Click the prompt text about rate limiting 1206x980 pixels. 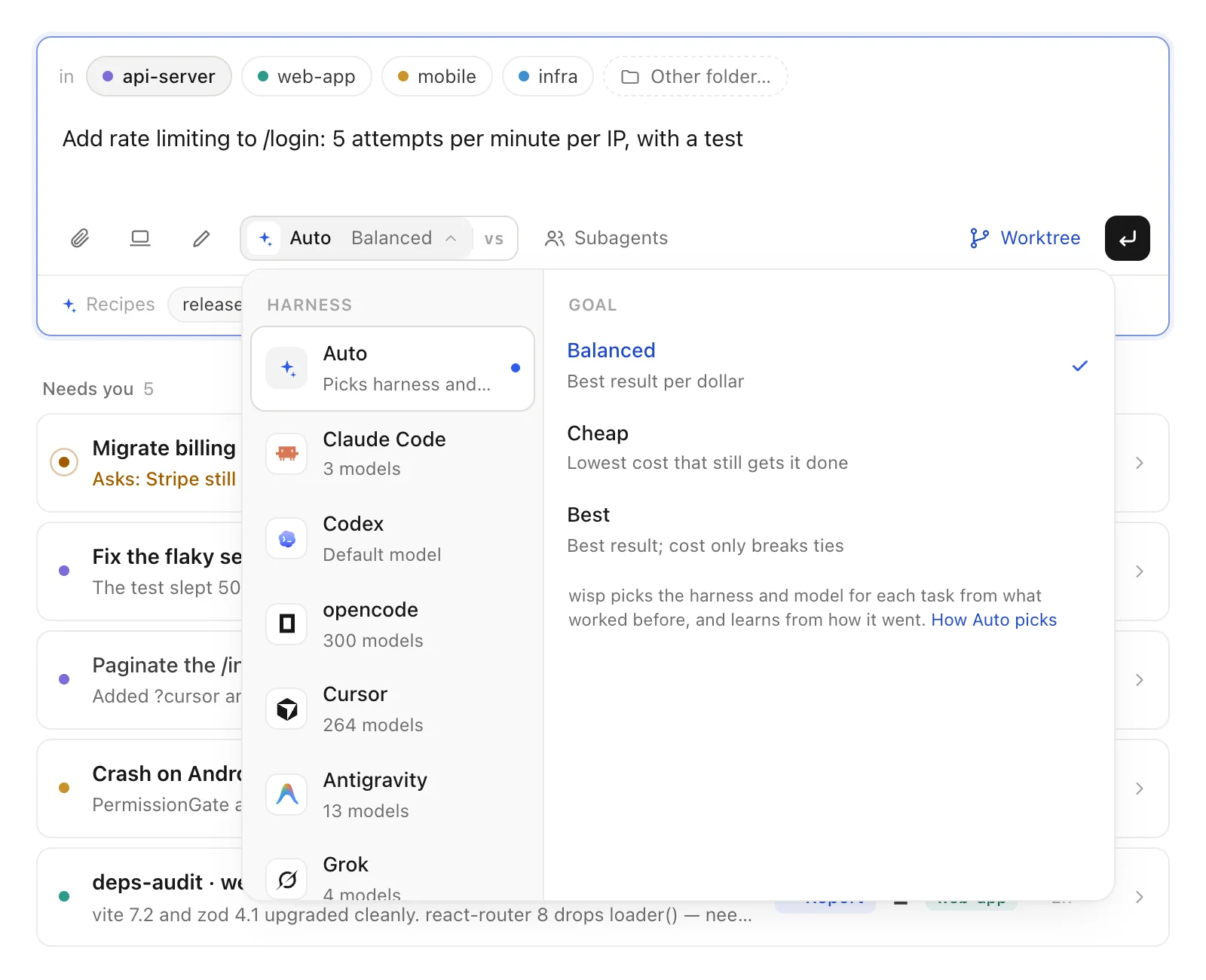pyautogui.click(x=403, y=139)
